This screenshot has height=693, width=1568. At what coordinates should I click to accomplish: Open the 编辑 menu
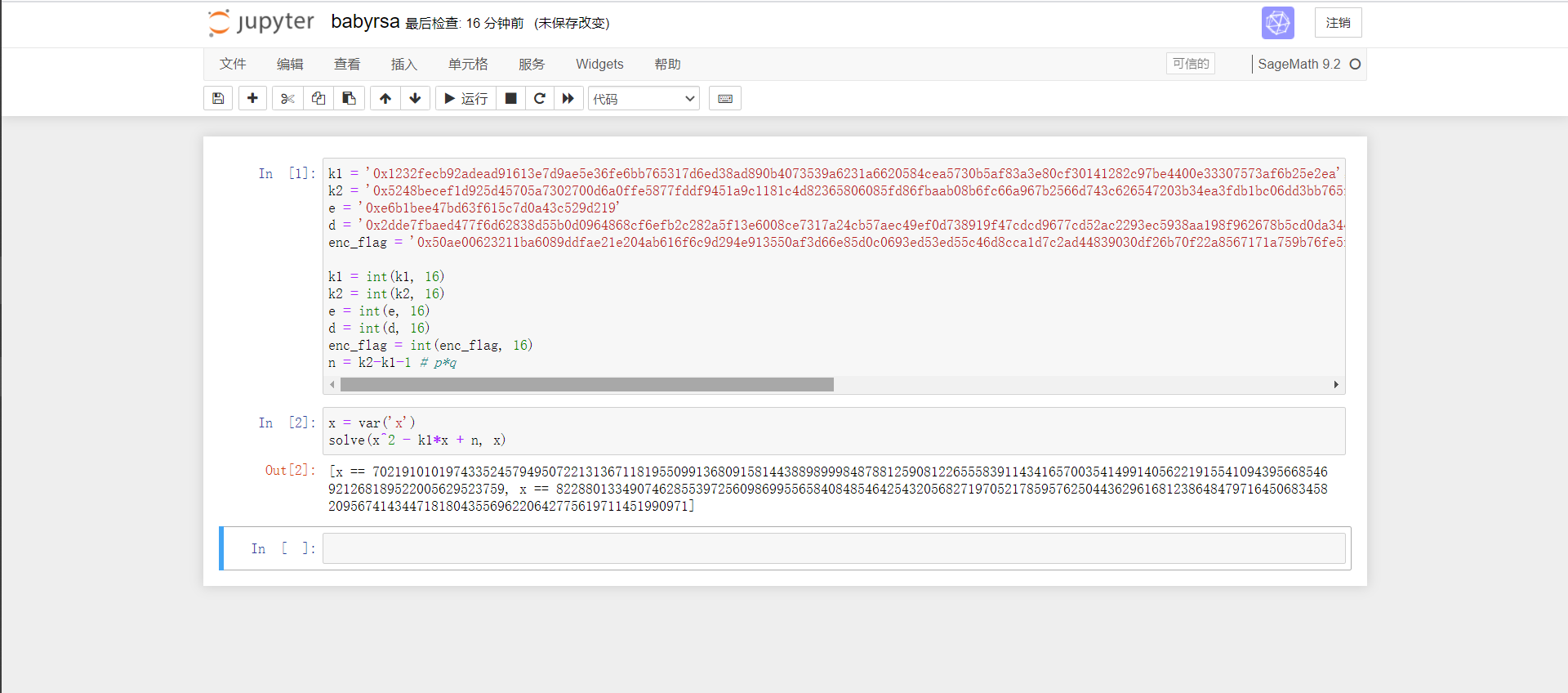290,64
